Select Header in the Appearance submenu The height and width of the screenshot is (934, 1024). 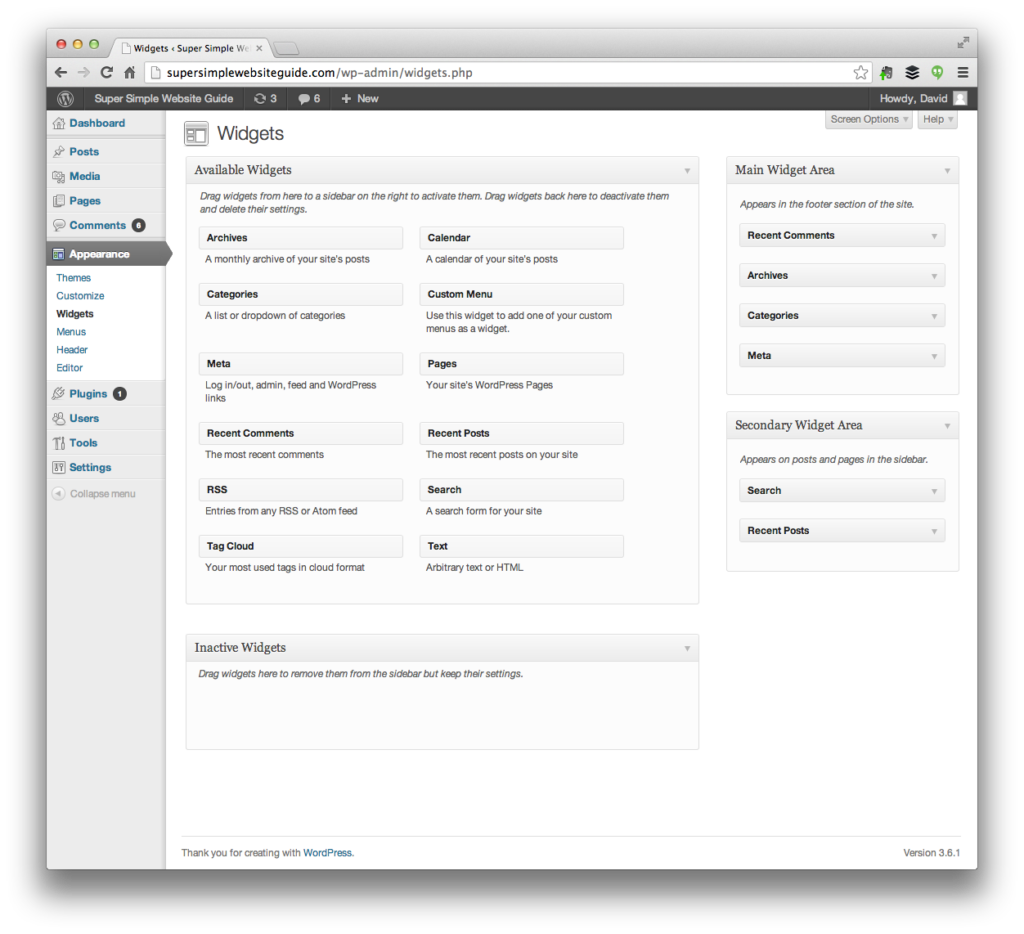point(72,350)
